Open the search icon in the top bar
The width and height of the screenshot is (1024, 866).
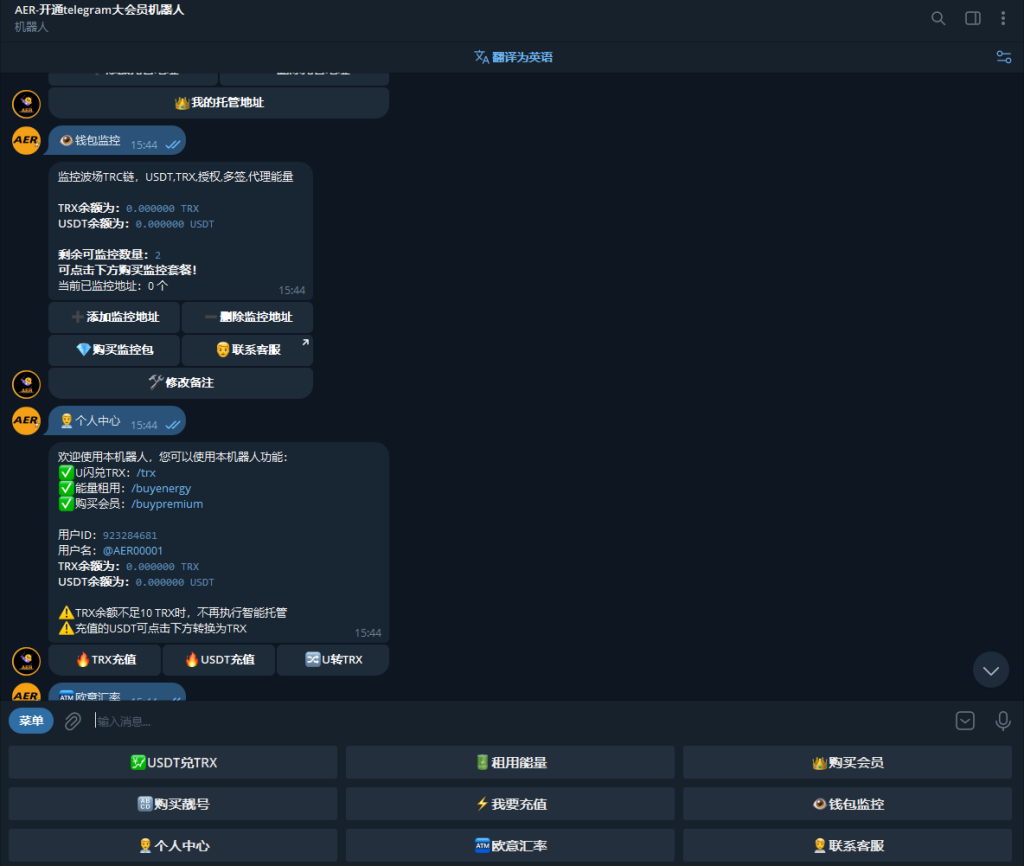(937, 18)
